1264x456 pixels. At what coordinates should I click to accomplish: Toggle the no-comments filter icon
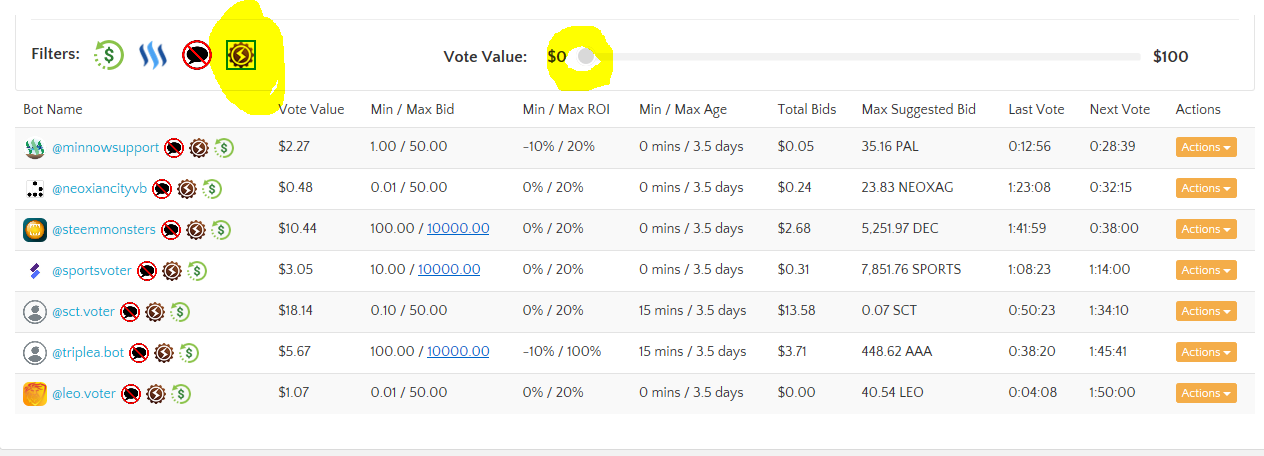click(x=197, y=55)
